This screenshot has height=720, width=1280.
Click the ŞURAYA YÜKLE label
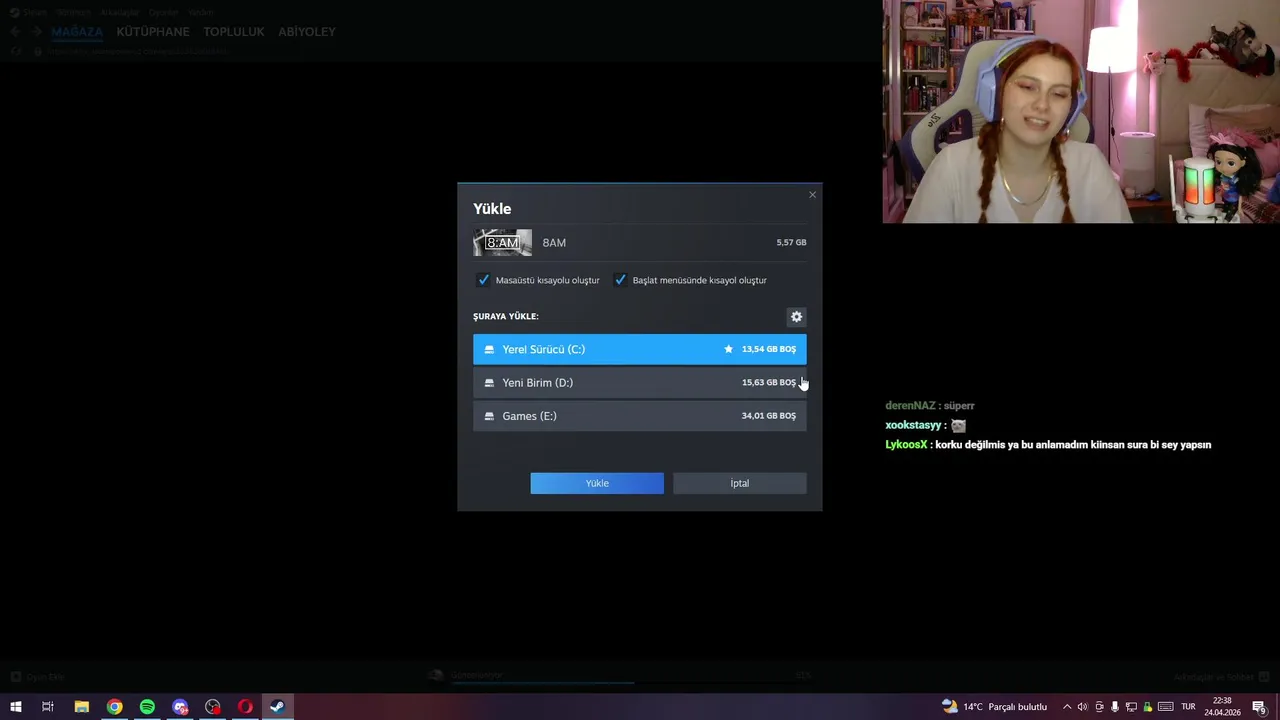506,316
